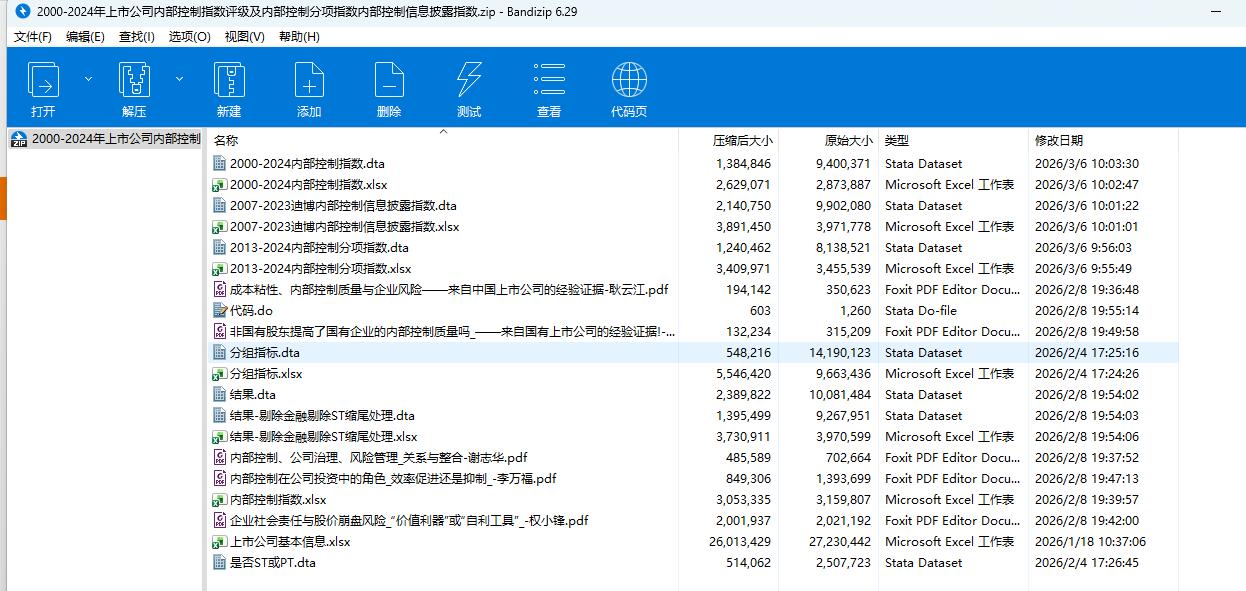Screen dimensions: 1246x591
Task: Select file name 上市公司基本信息.xlsx
Action: pos(290,541)
